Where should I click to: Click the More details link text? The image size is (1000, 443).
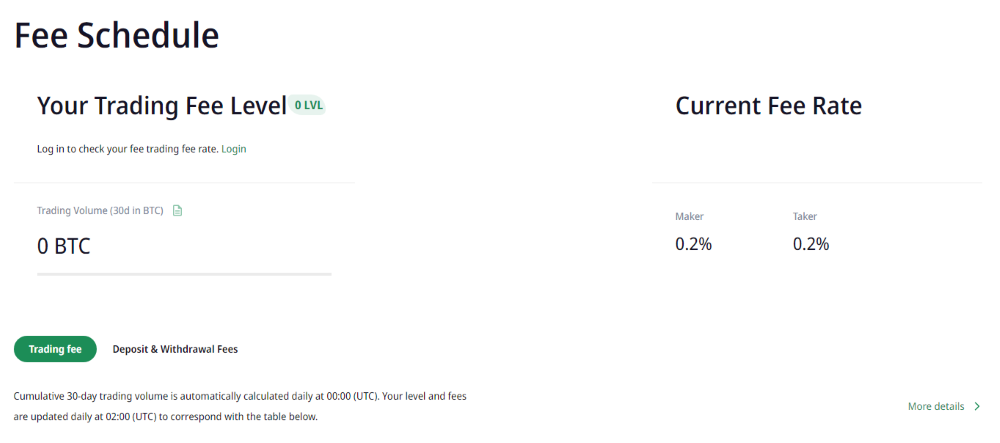point(936,407)
